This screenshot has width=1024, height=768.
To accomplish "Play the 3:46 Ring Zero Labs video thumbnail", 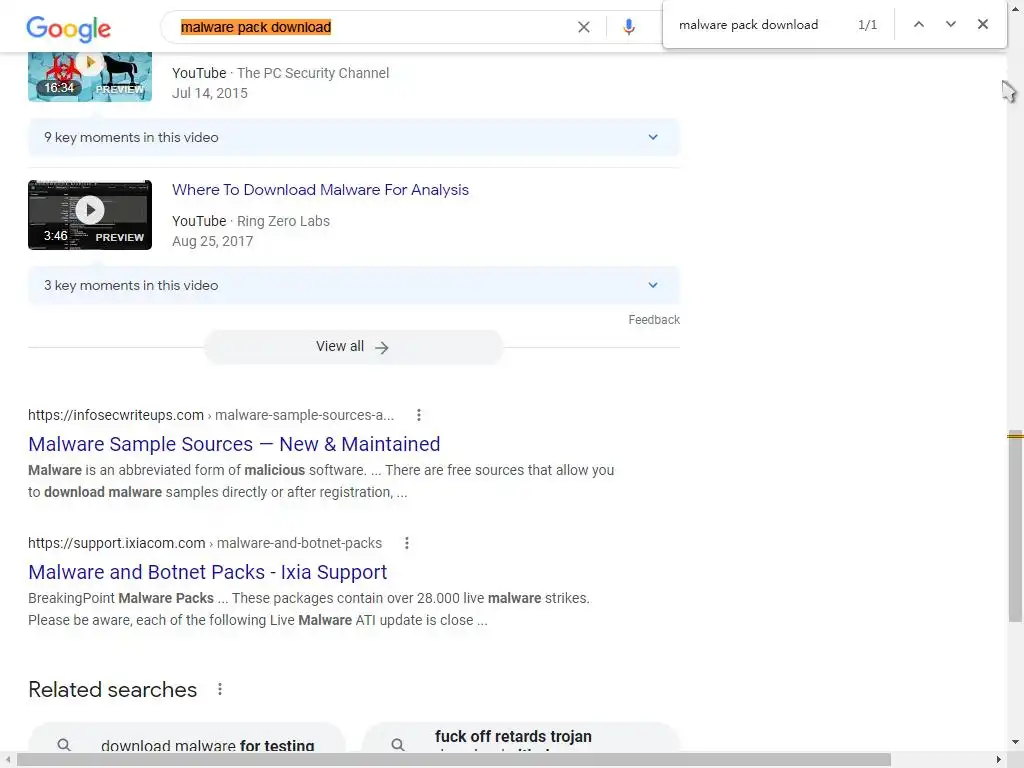I will click(x=90, y=215).
